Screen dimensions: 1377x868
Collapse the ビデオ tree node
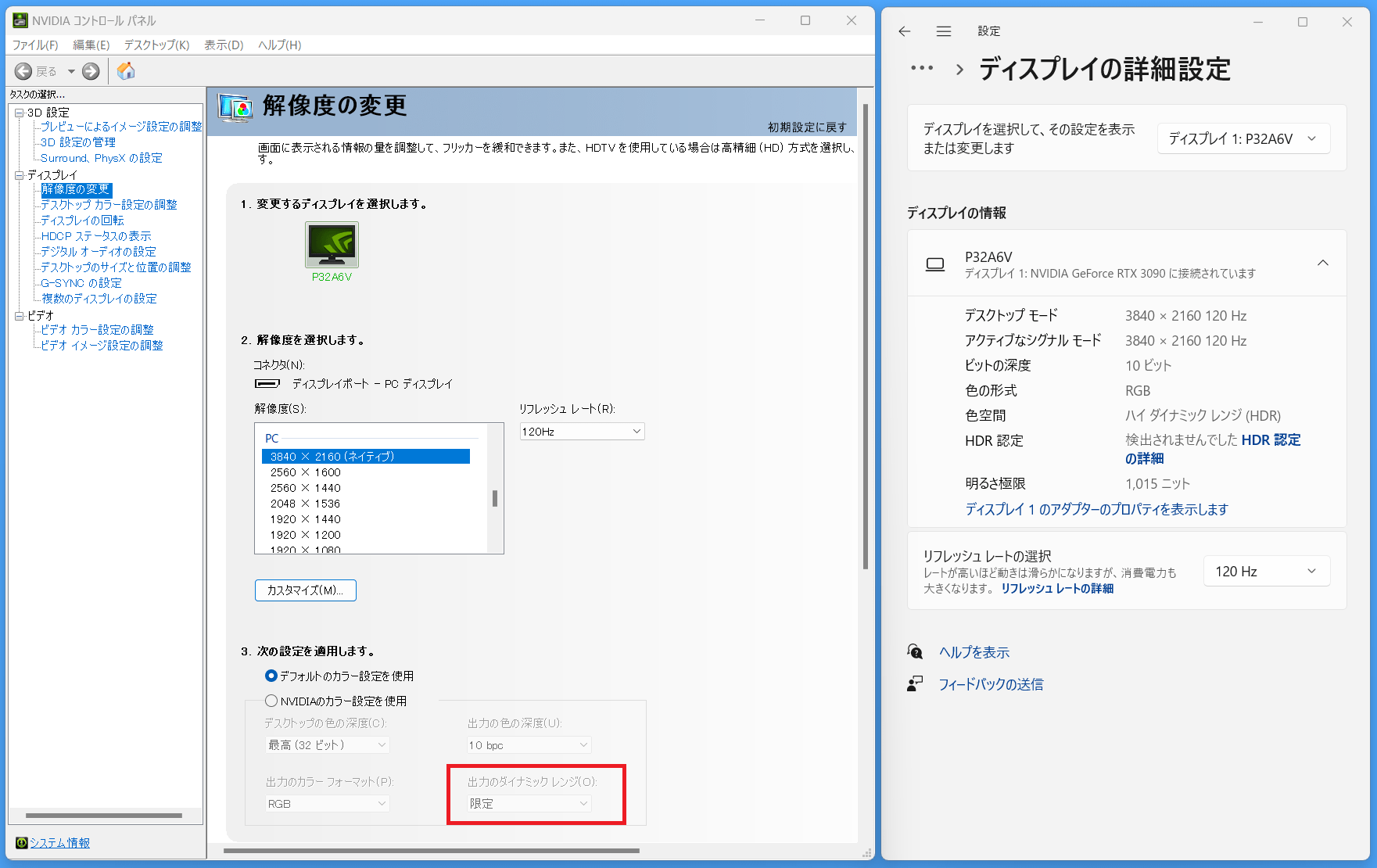pos(19,316)
